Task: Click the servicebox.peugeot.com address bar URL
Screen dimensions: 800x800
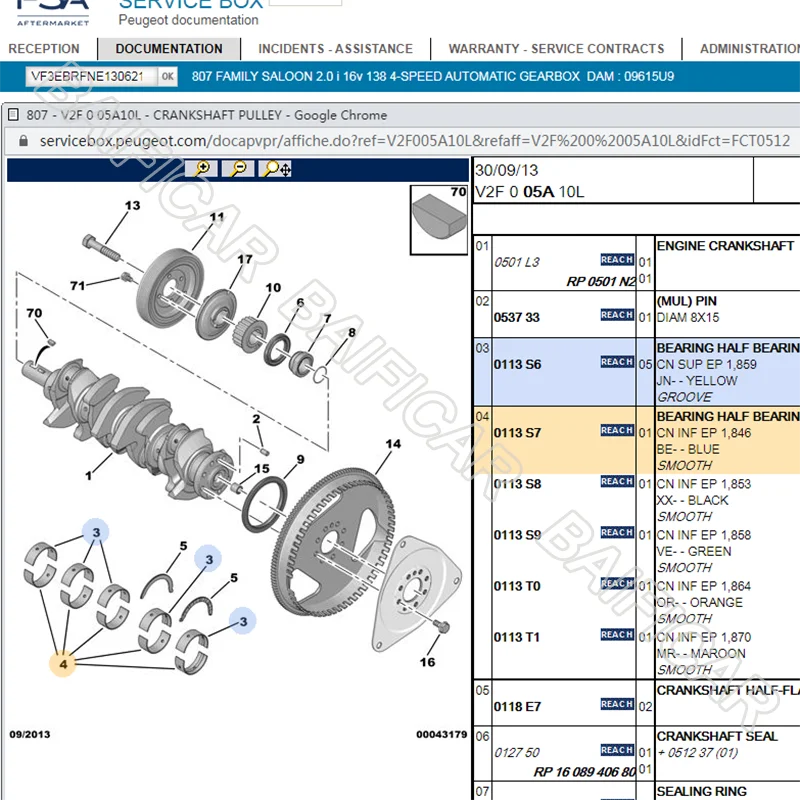Action: pyautogui.click(x=414, y=141)
